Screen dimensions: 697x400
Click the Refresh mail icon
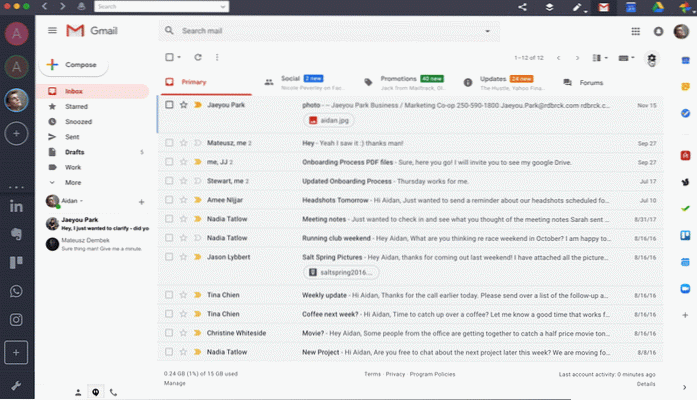pyautogui.click(x=198, y=58)
